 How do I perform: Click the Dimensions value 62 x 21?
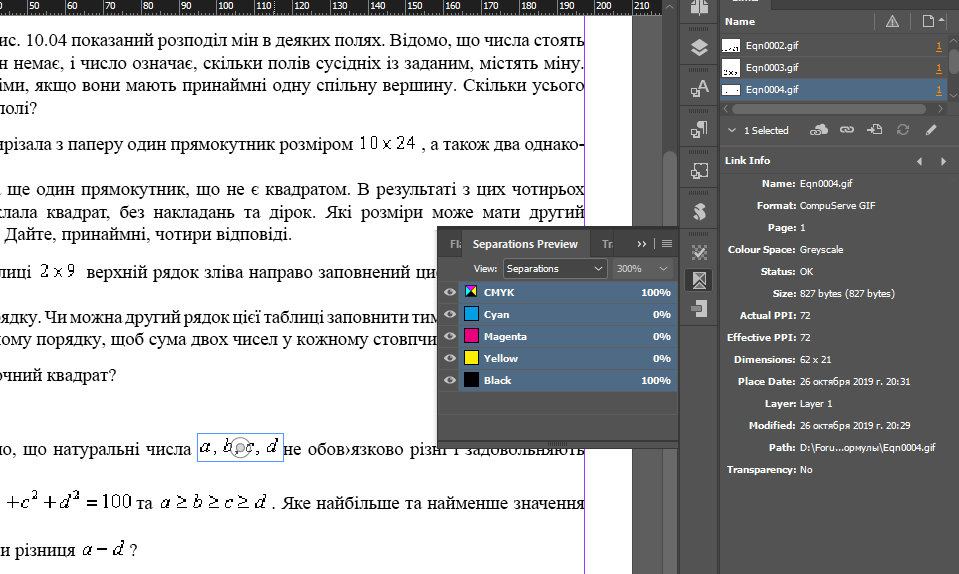[815, 359]
